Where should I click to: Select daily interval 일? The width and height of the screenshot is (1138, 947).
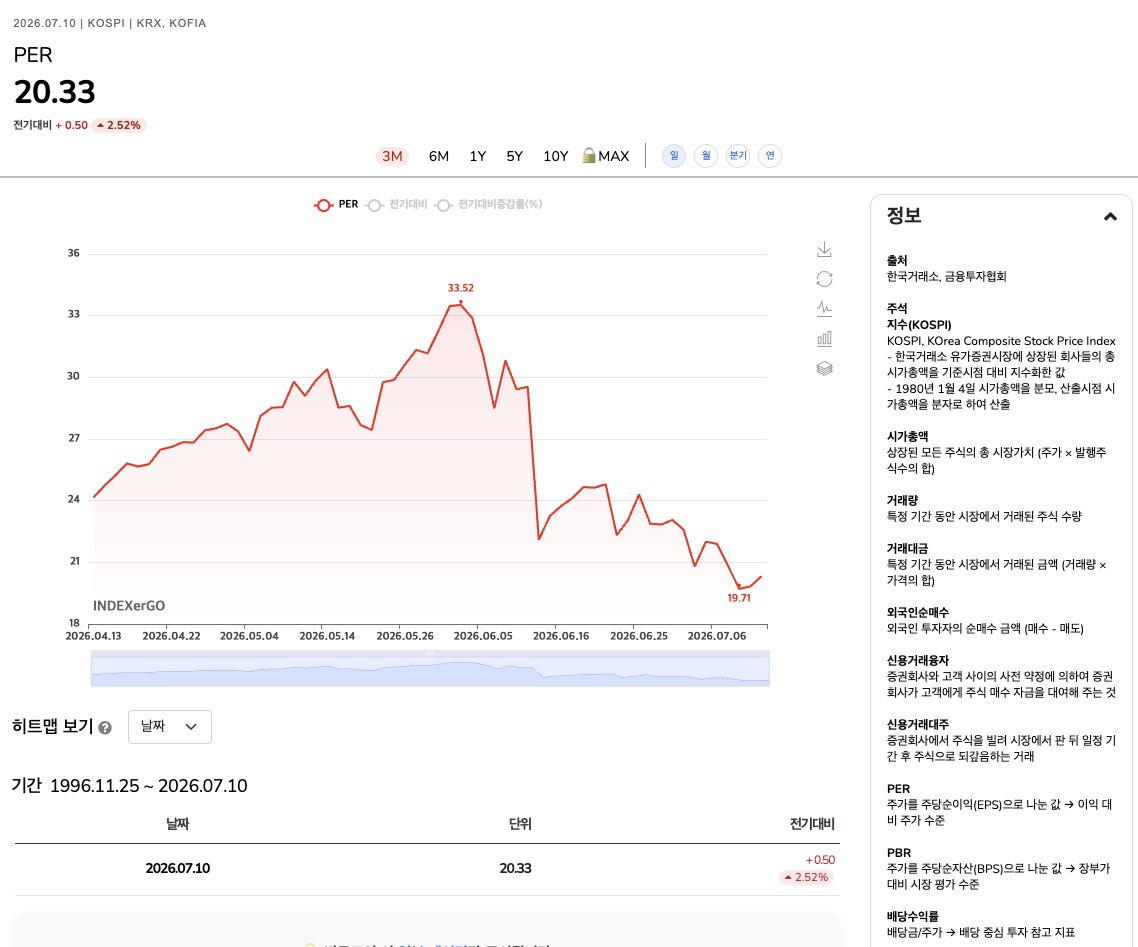coord(674,155)
